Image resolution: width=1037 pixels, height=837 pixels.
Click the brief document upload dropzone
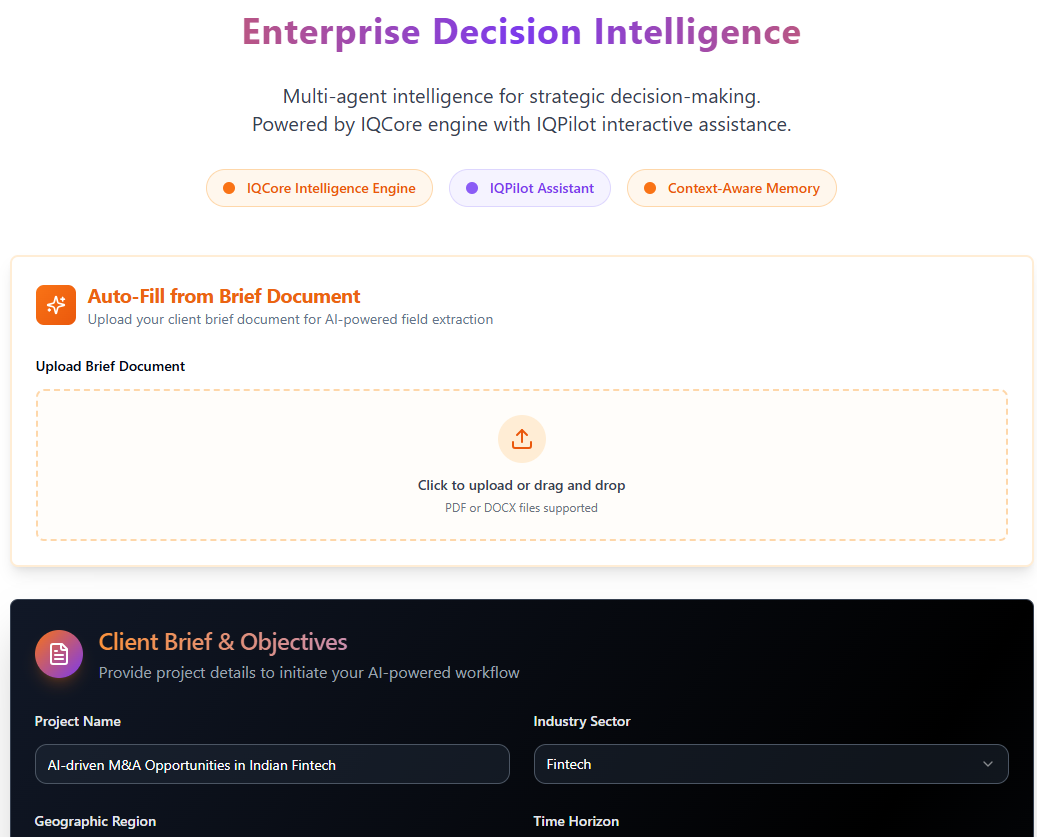(521, 465)
